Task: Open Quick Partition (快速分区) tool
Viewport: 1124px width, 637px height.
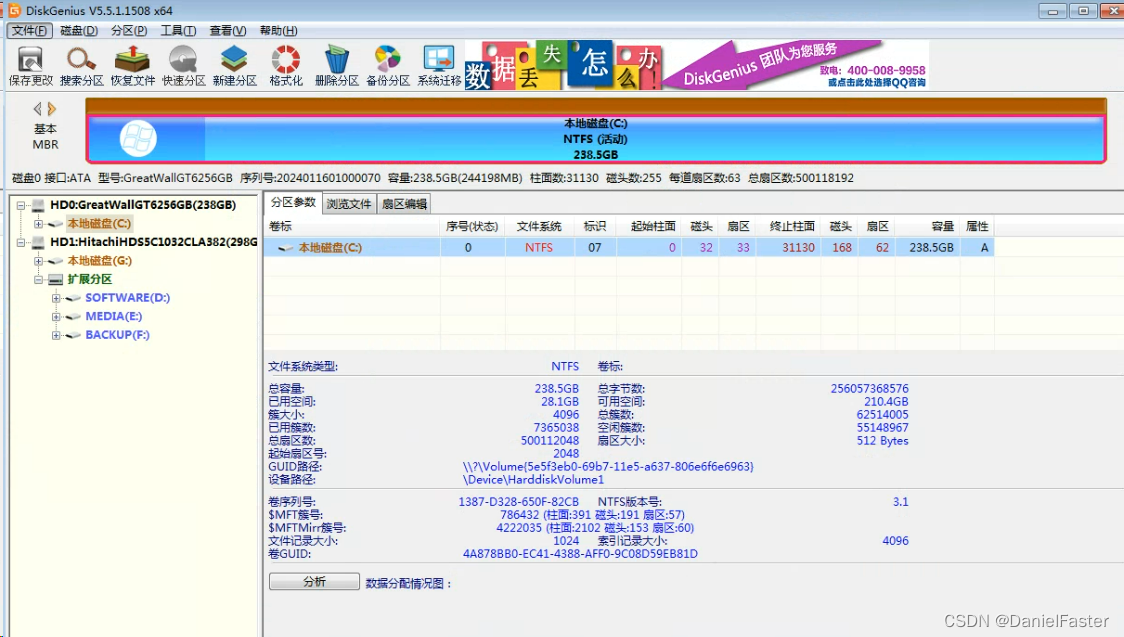Action: 184,66
